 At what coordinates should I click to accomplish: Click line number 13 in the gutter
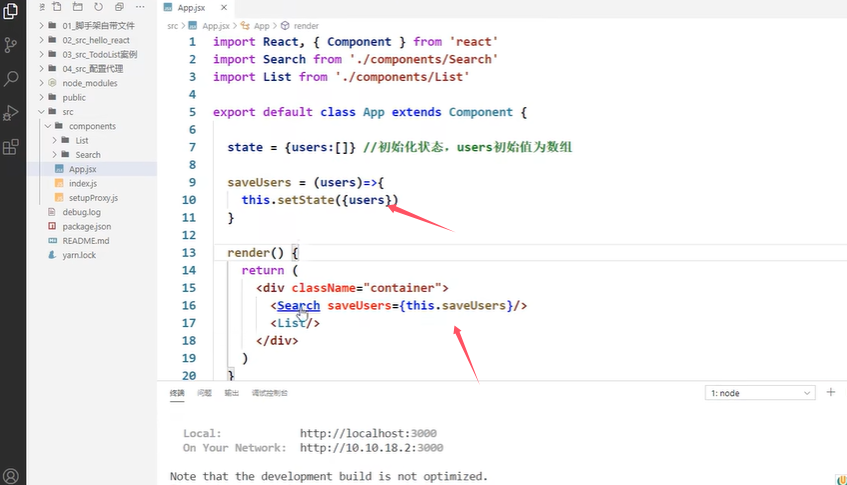[189, 253]
